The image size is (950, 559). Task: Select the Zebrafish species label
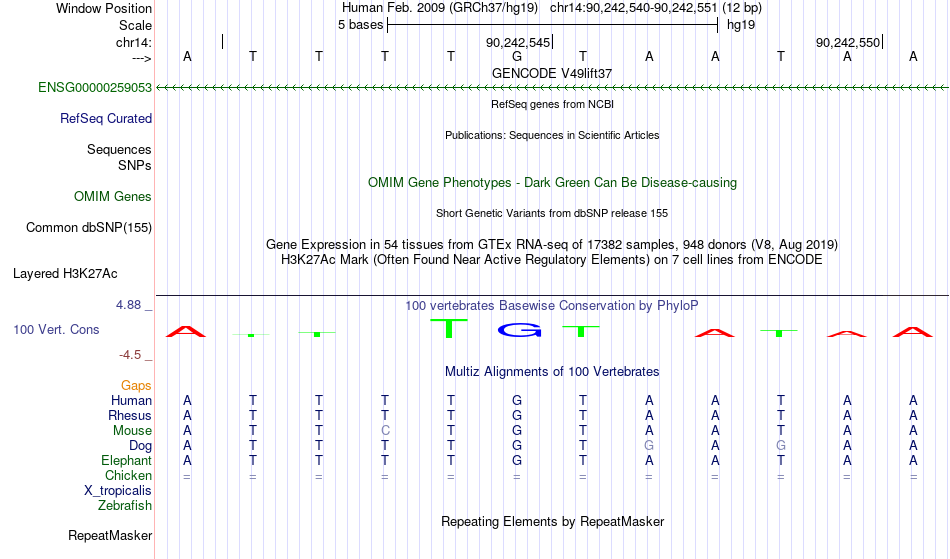pos(125,505)
